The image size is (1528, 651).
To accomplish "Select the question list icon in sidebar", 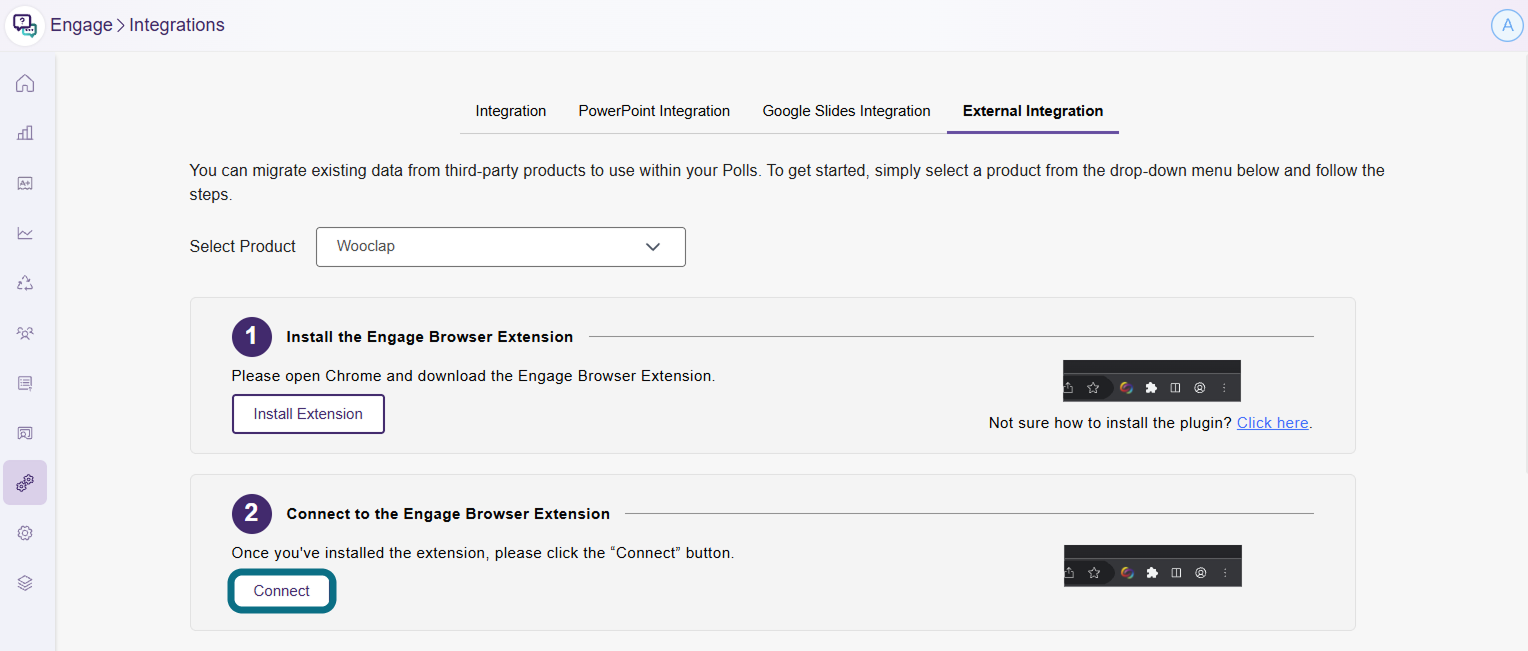I will click(25, 383).
